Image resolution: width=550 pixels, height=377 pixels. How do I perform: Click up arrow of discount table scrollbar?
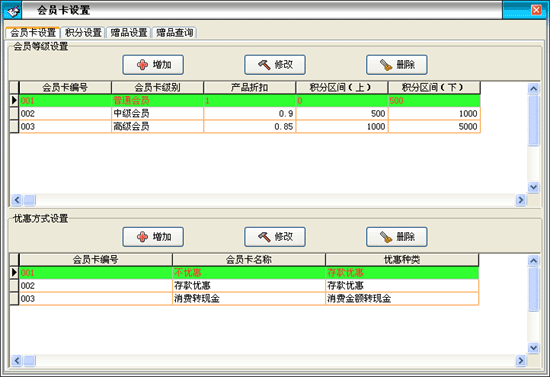534,261
